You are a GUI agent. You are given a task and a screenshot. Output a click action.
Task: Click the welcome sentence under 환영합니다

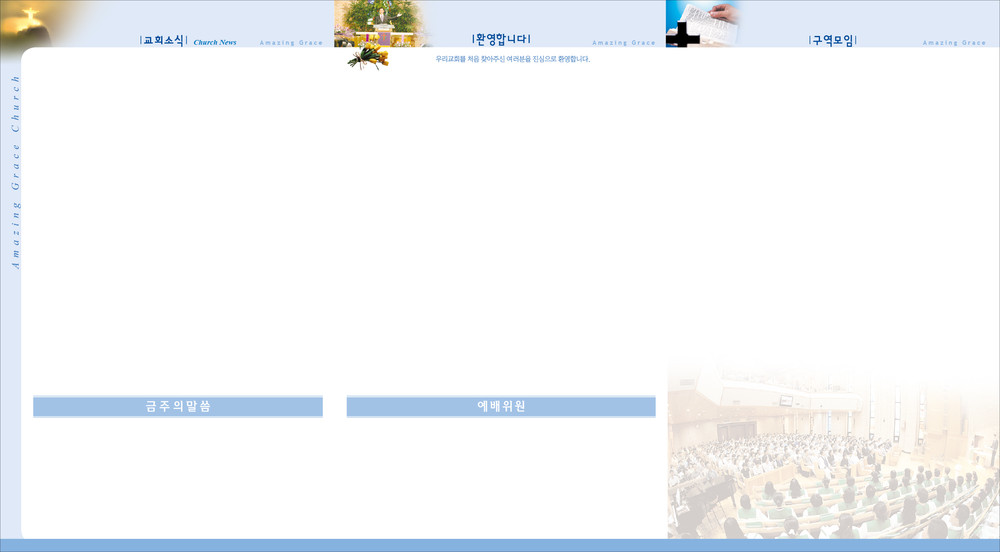coord(512,59)
